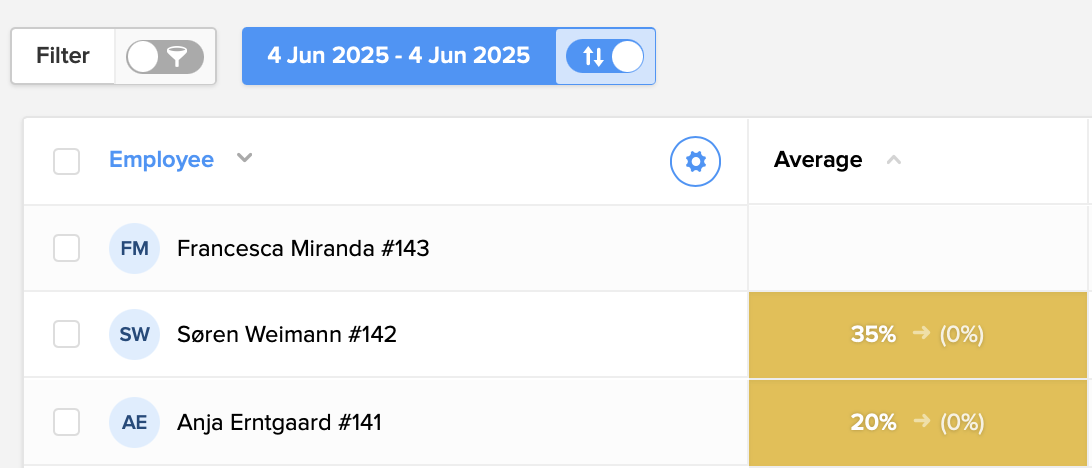This screenshot has height=468, width=1092.
Task: Select the checkbox for Francesca Miranda #143
Action: coord(66,248)
